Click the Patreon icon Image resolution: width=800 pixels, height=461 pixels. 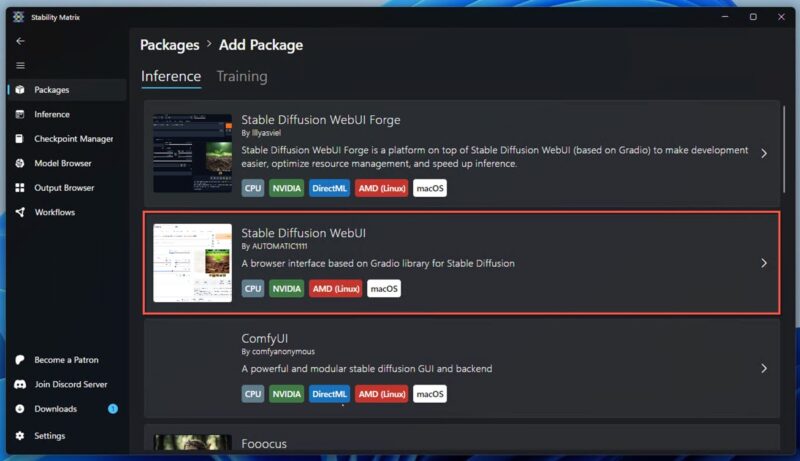tap(20, 360)
